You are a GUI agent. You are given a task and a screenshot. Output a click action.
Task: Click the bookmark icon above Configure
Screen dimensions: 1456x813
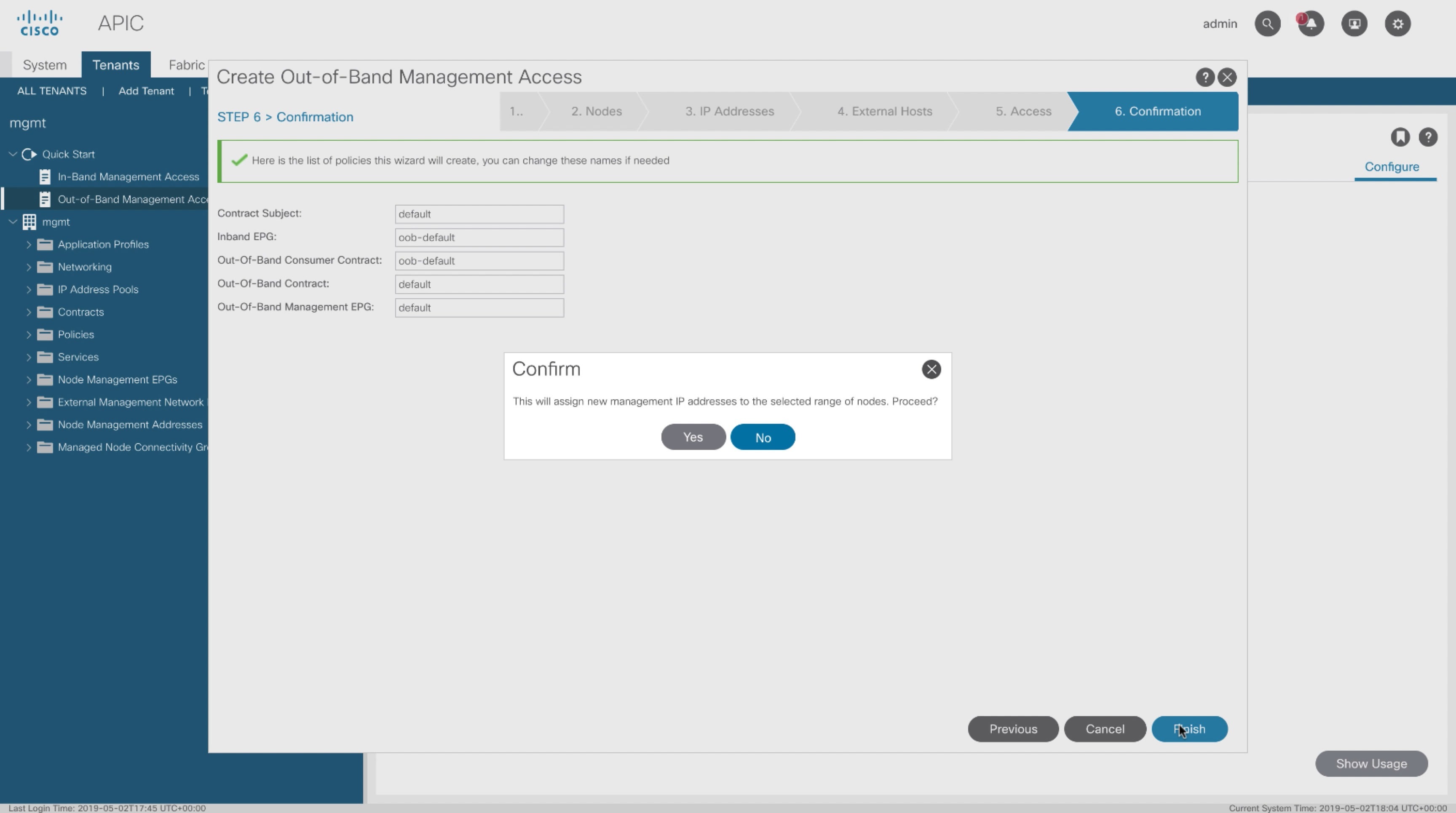pyautogui.click(x=1400, y=137)
